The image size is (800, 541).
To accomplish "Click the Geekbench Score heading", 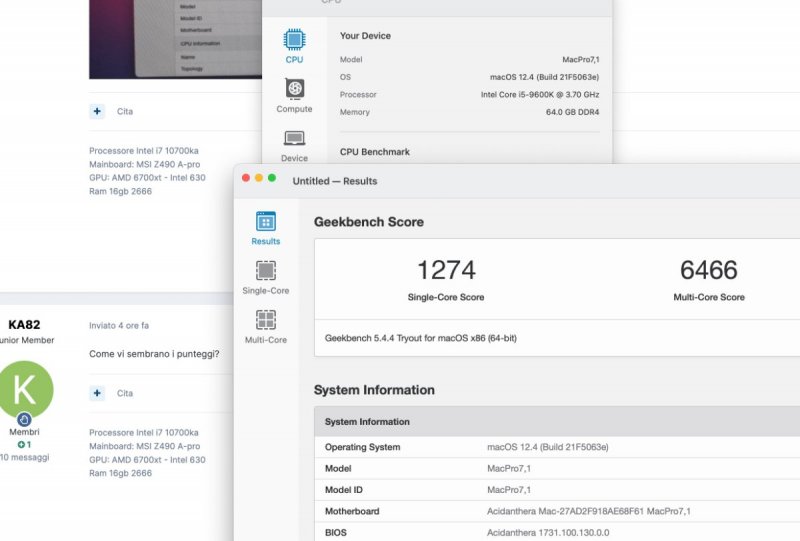I will click(x=369, y=222).
